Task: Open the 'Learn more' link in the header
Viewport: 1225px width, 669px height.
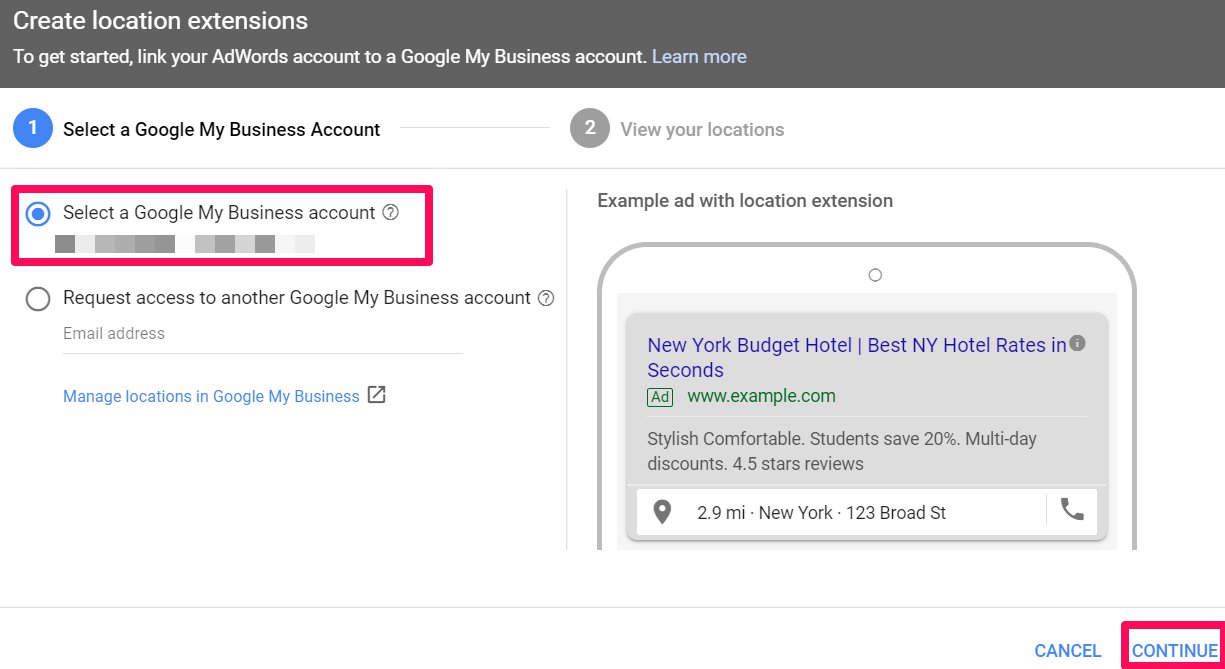Action: [x=699, y=56]
